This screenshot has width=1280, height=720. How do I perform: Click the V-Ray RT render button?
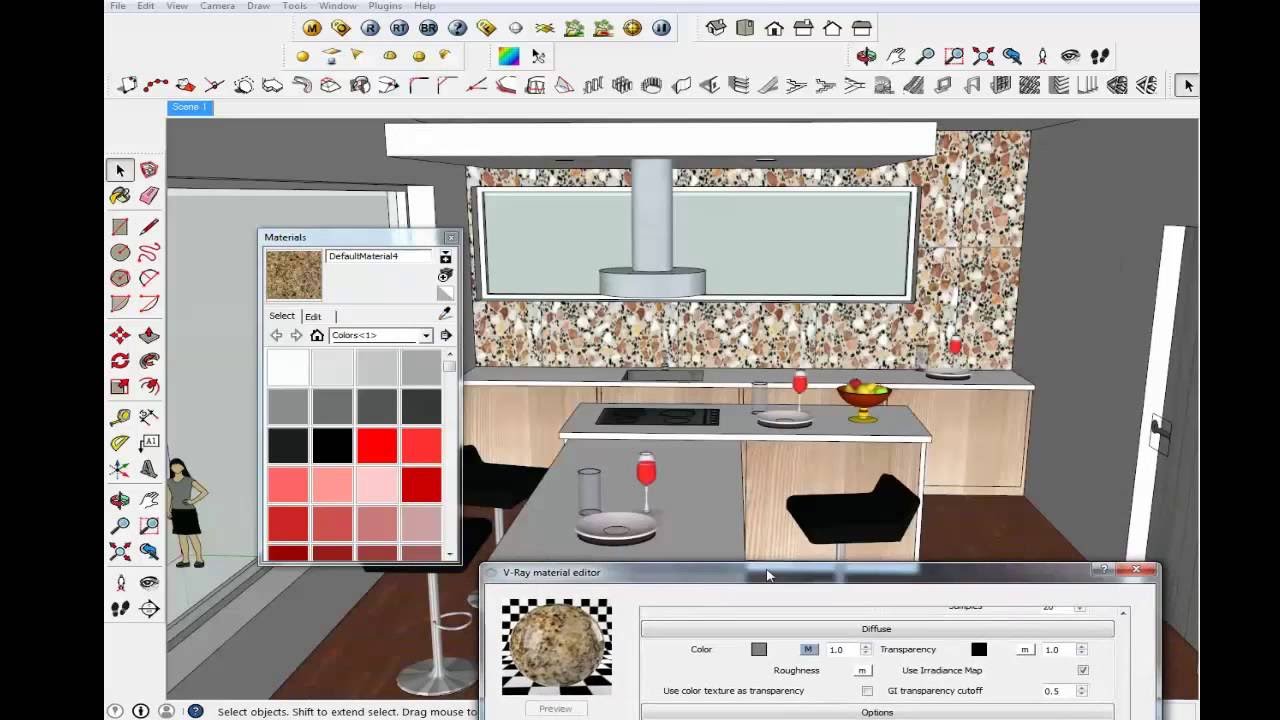point(399,28)
